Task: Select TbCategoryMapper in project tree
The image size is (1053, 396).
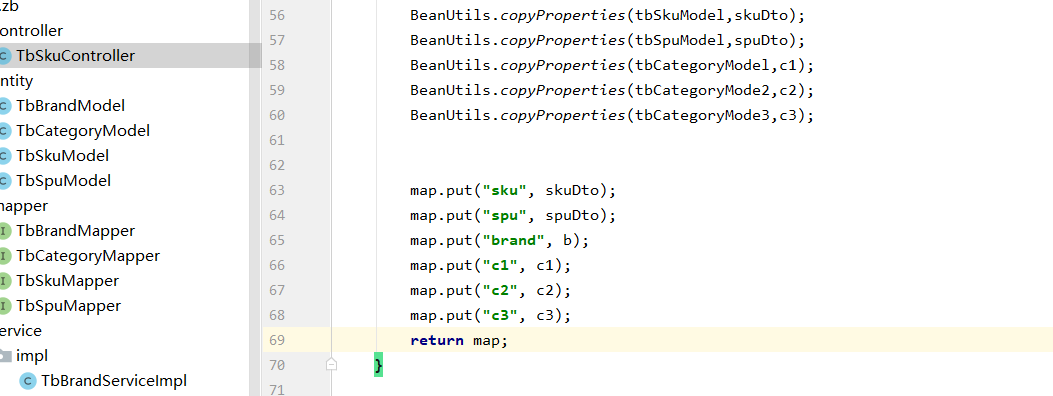Action: 88,256
